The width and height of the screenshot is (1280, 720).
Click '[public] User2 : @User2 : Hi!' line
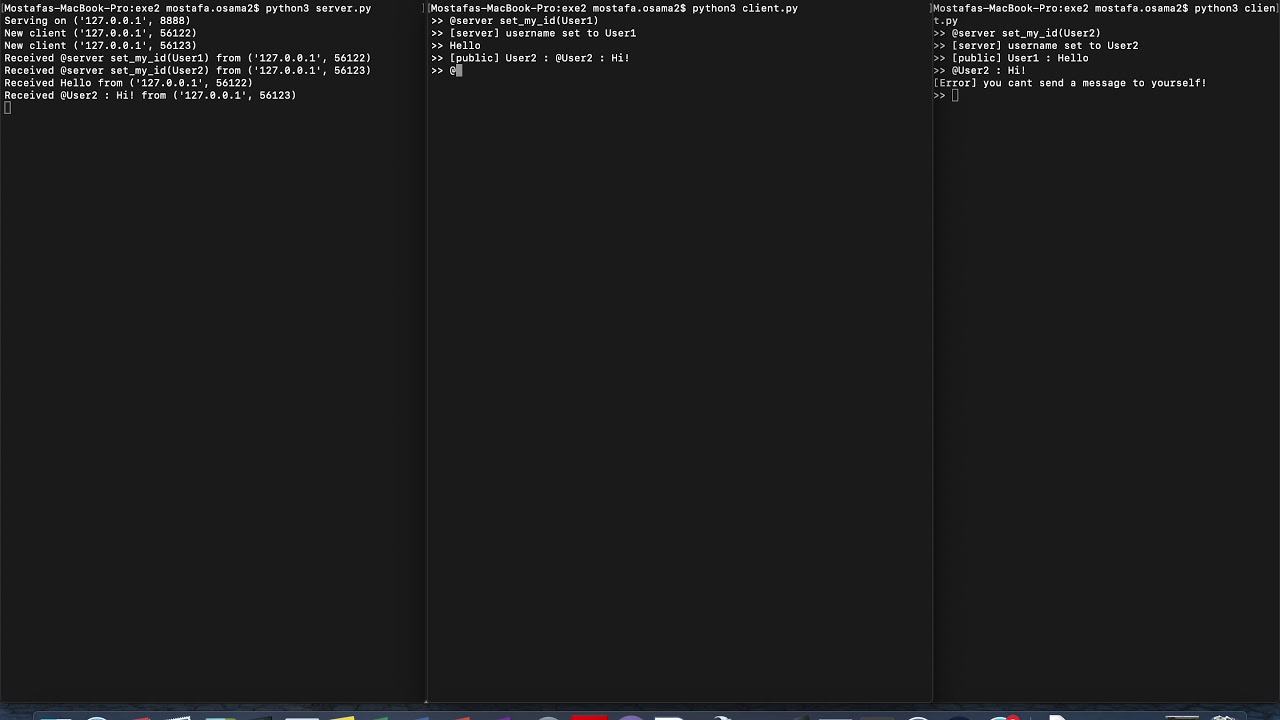pyautogui.click(x=530, y=58)
